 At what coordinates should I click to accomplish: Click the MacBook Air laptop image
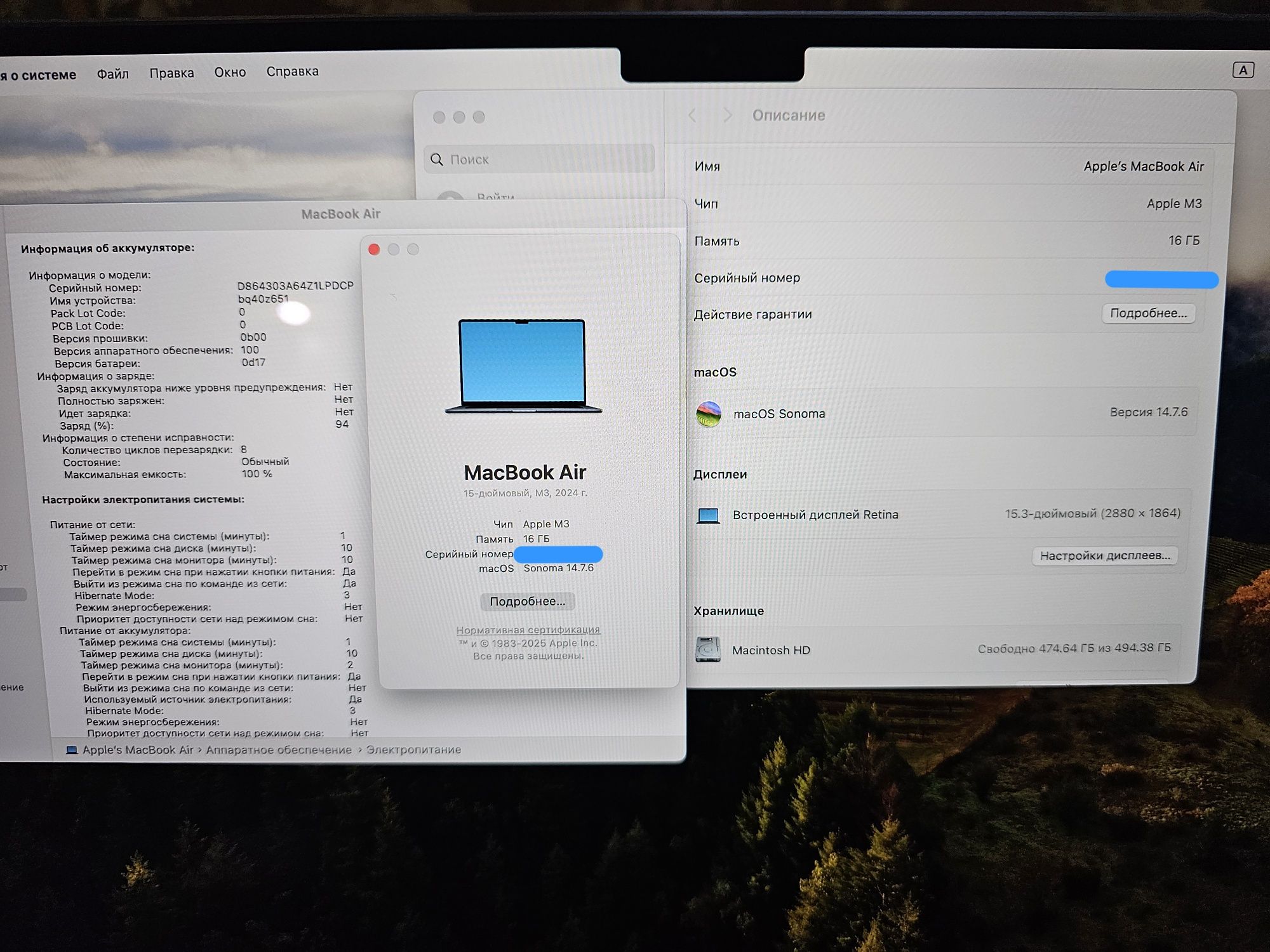point(523,366)
